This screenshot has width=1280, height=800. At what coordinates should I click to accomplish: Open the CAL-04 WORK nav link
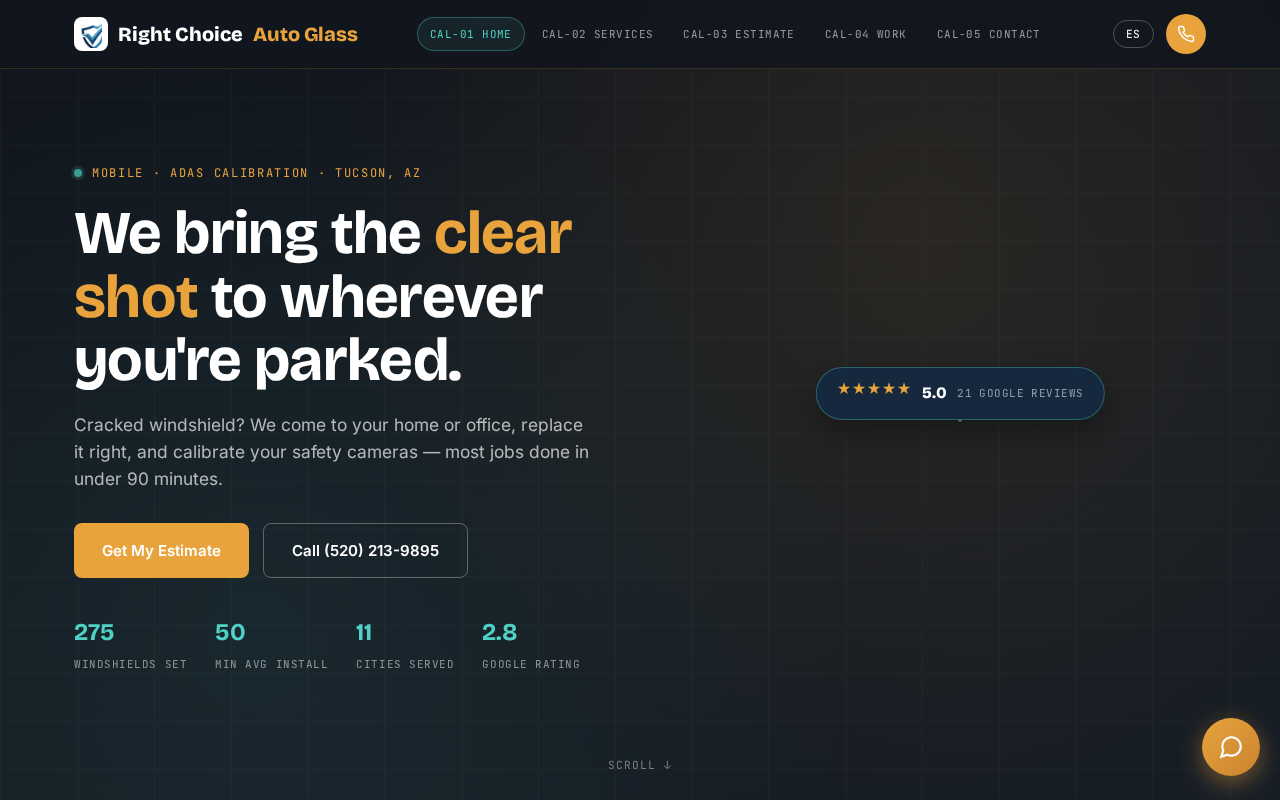(866, 34)
